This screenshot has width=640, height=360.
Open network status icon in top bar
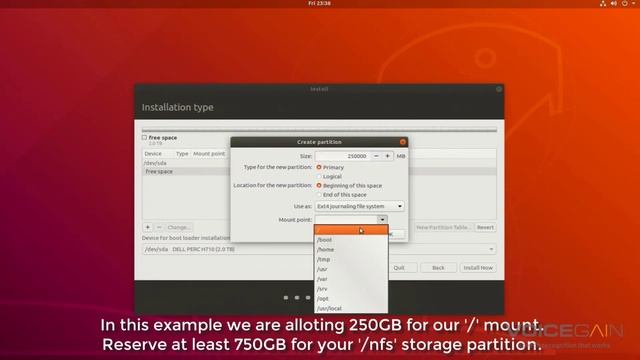pyautogui.click(x=603, y=3)
